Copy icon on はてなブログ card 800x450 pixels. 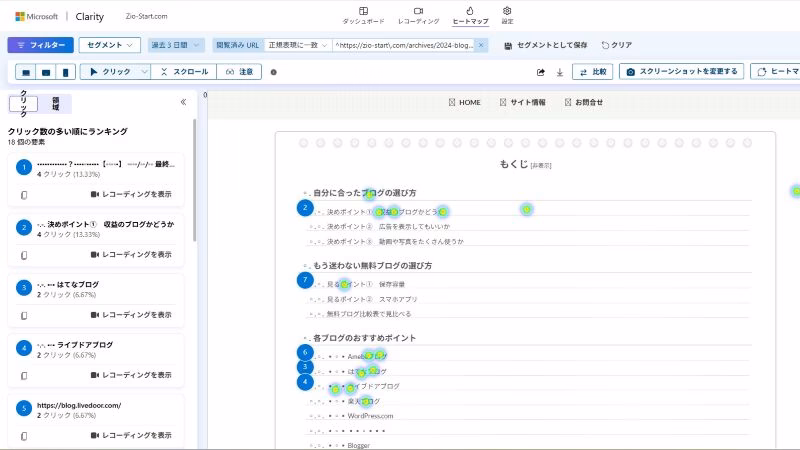tap(24, 315)
